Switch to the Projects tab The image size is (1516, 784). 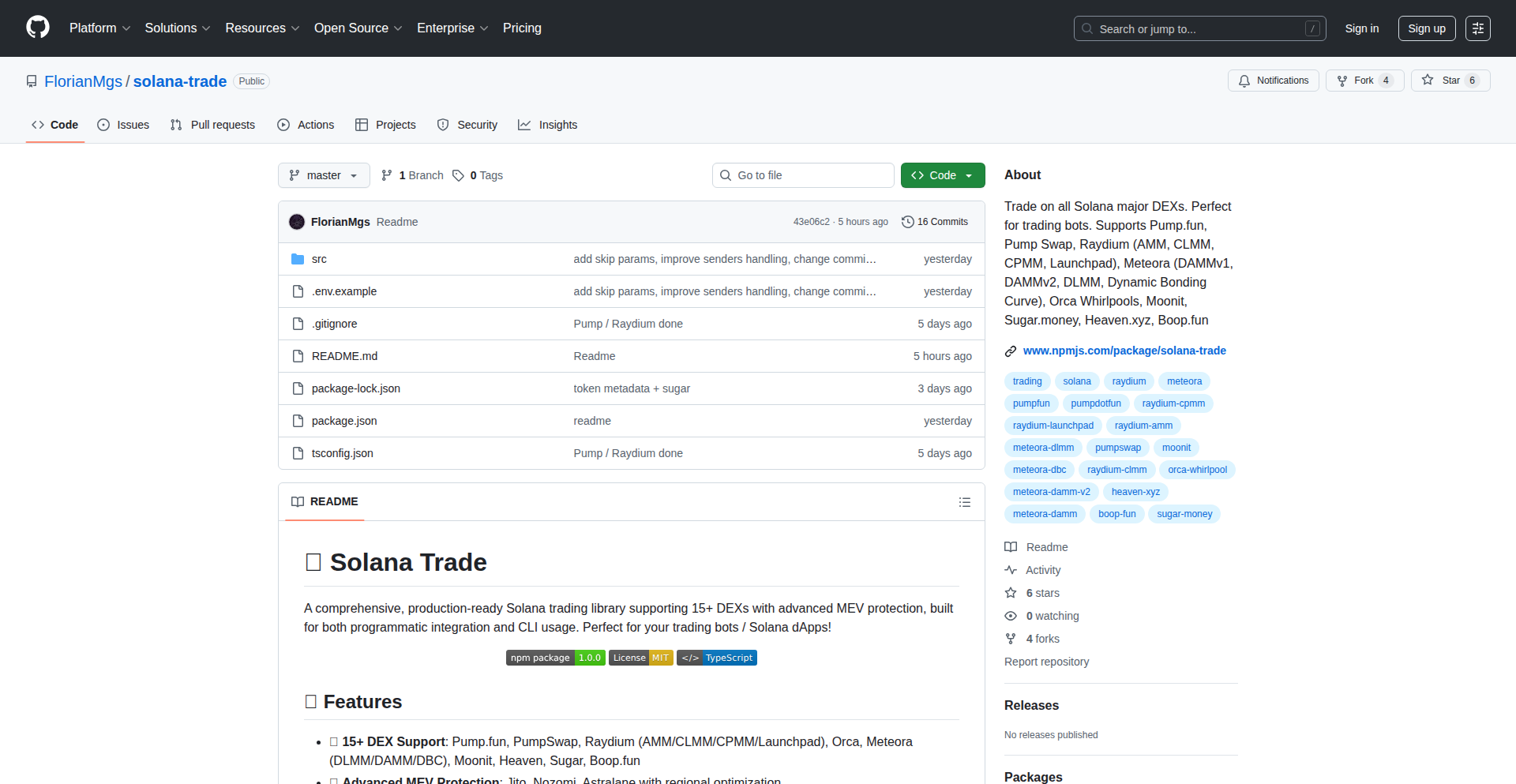tap(385, 125)
